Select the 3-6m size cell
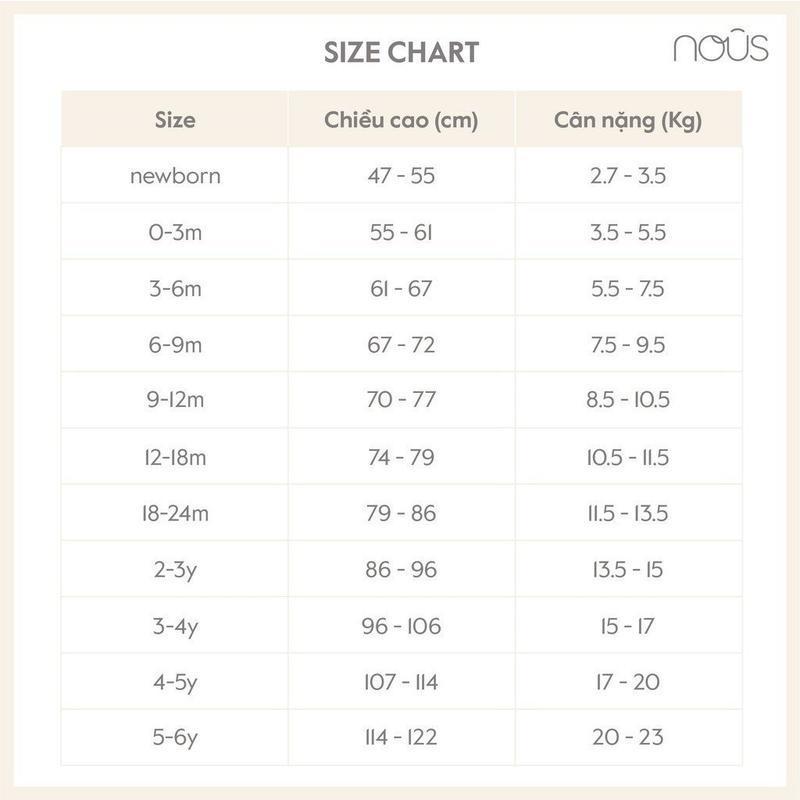The image size is (800, 800). click(175, 289)
